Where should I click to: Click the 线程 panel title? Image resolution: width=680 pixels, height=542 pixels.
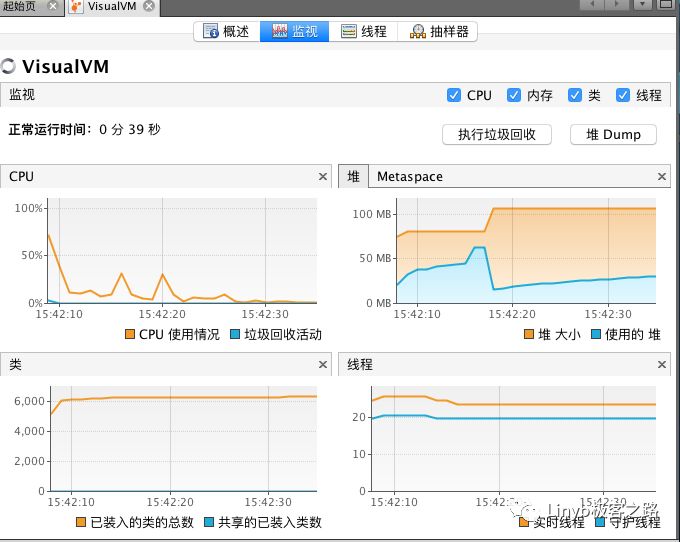click(x=360, y=365)
